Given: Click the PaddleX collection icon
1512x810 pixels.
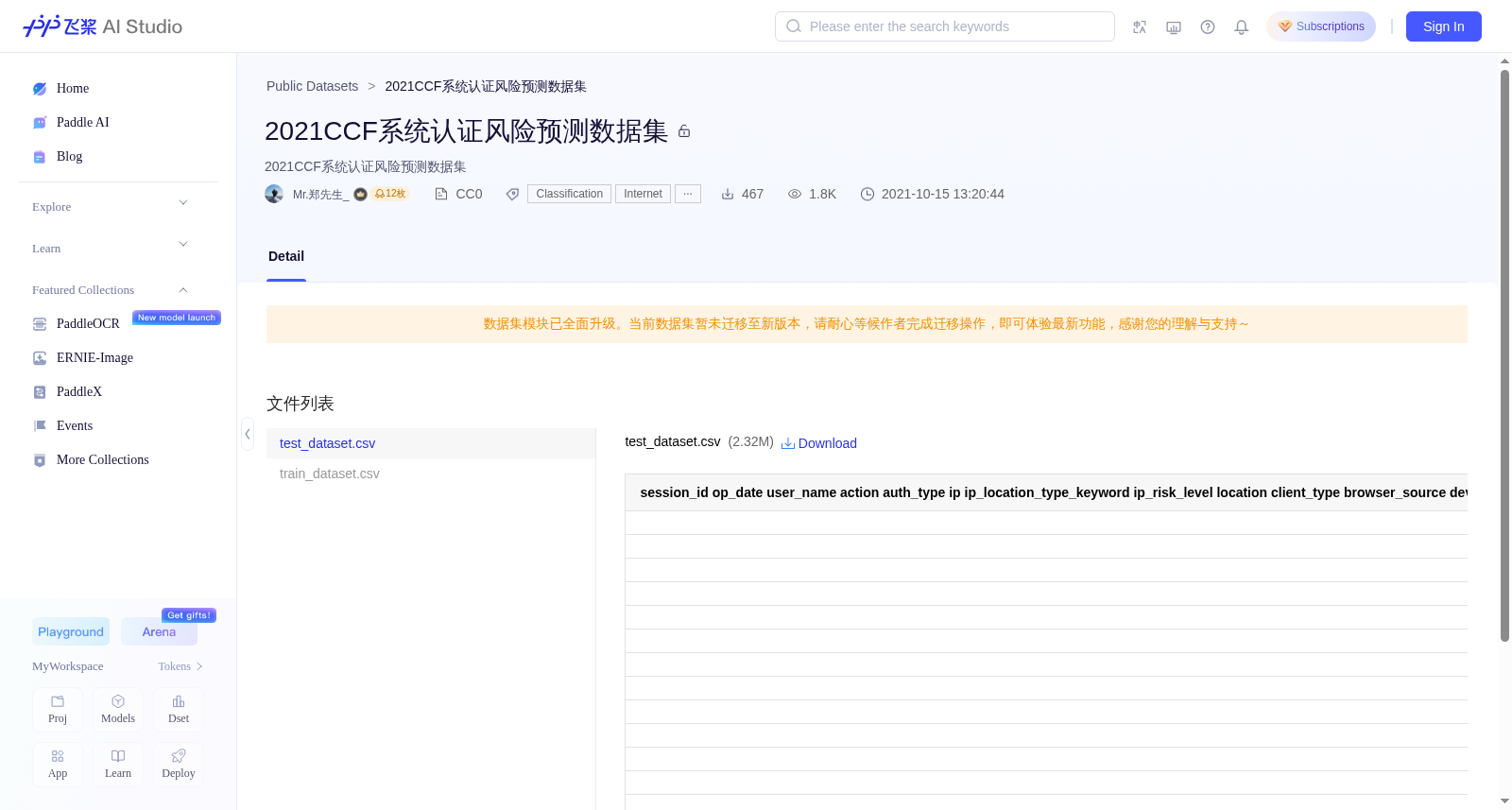Looking at the screenshot, I should click(x=40, y=392).
